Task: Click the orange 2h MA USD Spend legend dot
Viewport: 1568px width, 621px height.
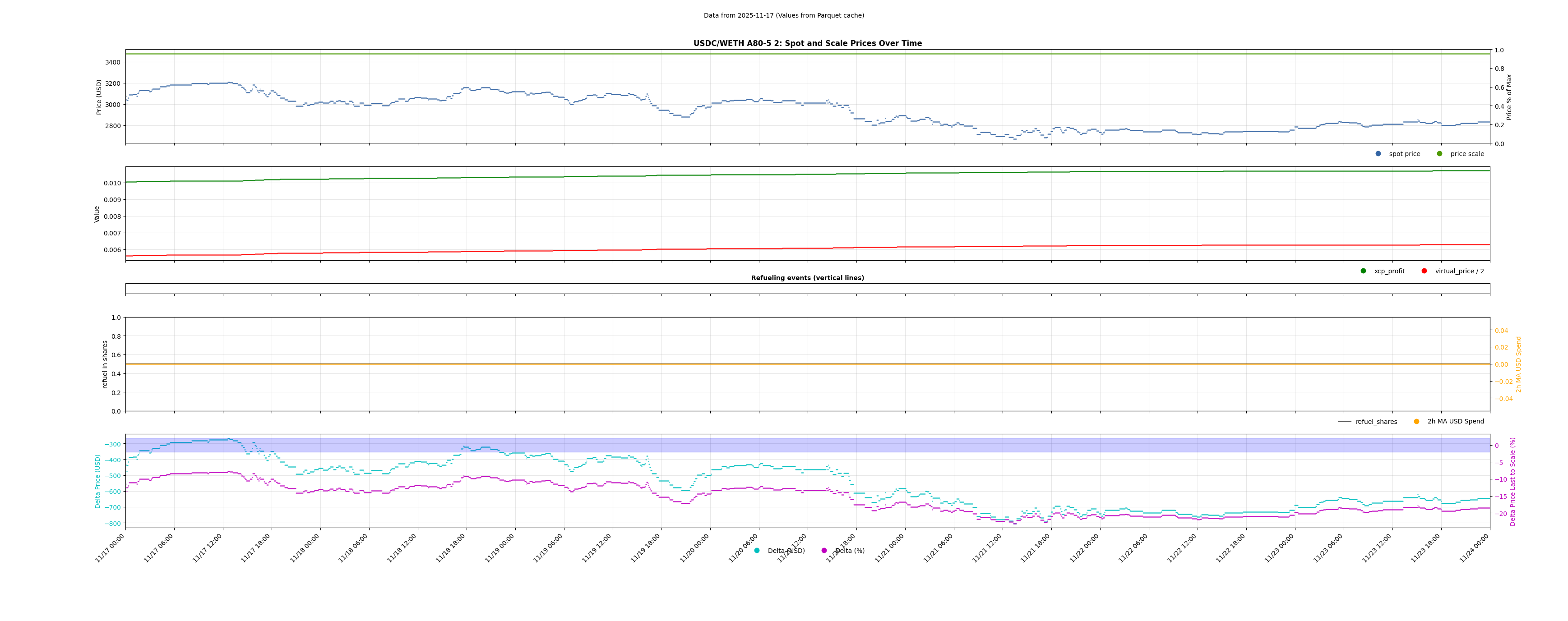Action: 1416,422
